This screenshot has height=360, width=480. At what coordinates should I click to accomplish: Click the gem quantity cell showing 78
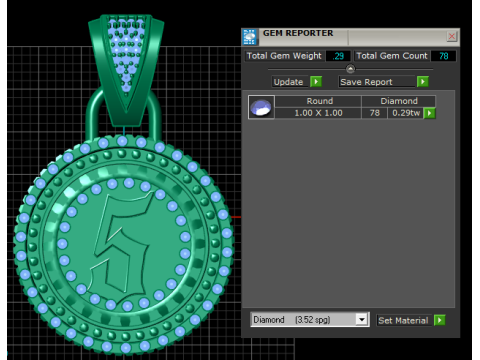point(375,113)
